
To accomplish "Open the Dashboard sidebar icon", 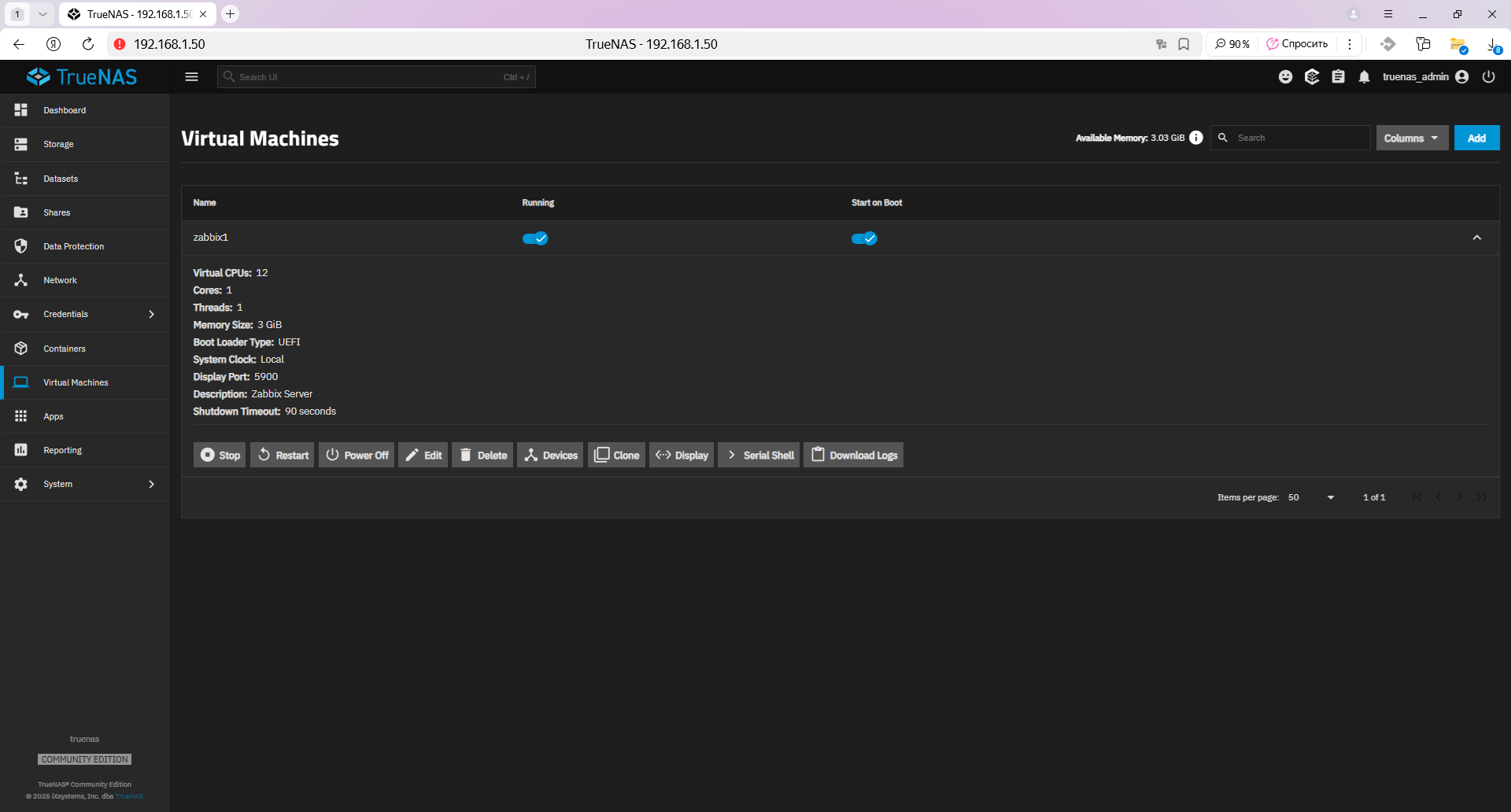I will (21, 110).
